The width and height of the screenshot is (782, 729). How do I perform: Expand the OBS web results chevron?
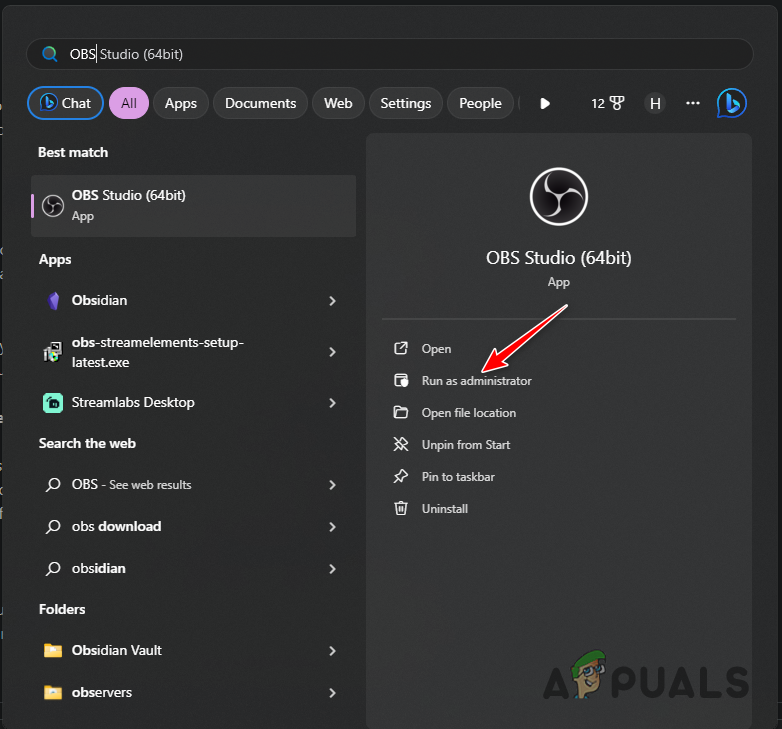click(x=333, y=485)
